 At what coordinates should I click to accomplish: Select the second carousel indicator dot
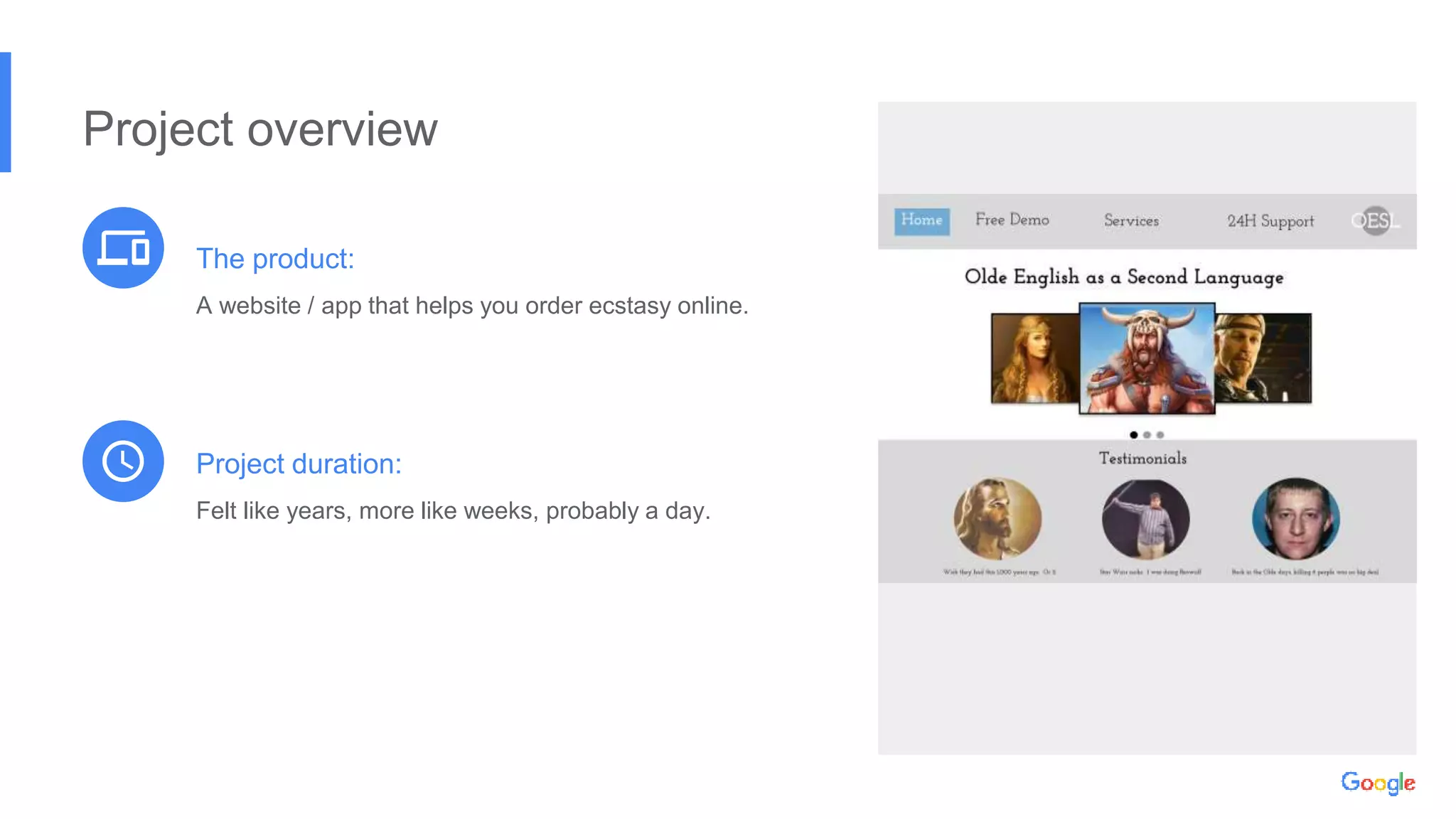[1147, 435]
